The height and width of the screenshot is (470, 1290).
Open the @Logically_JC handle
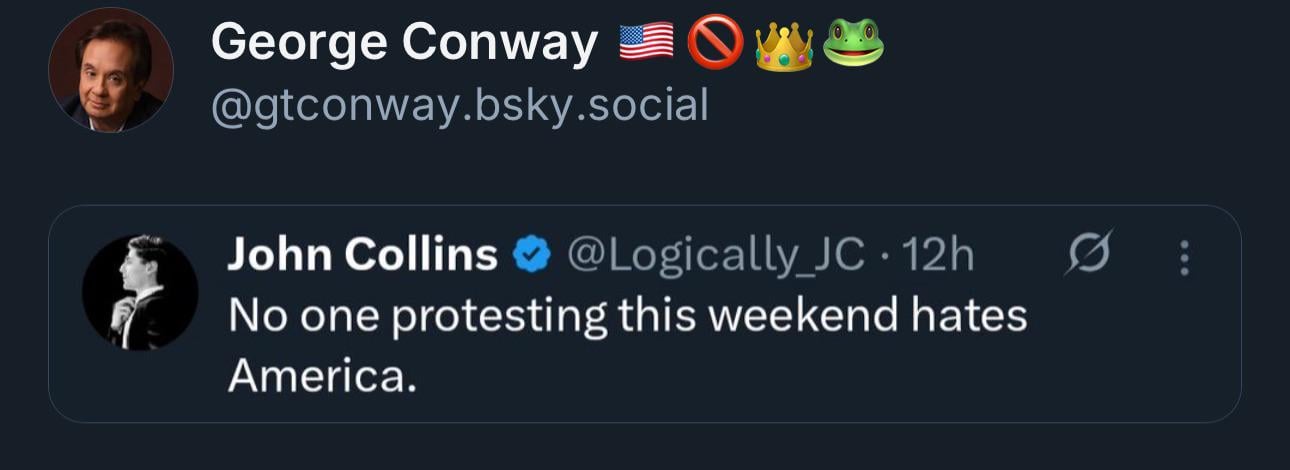(715, 257)
